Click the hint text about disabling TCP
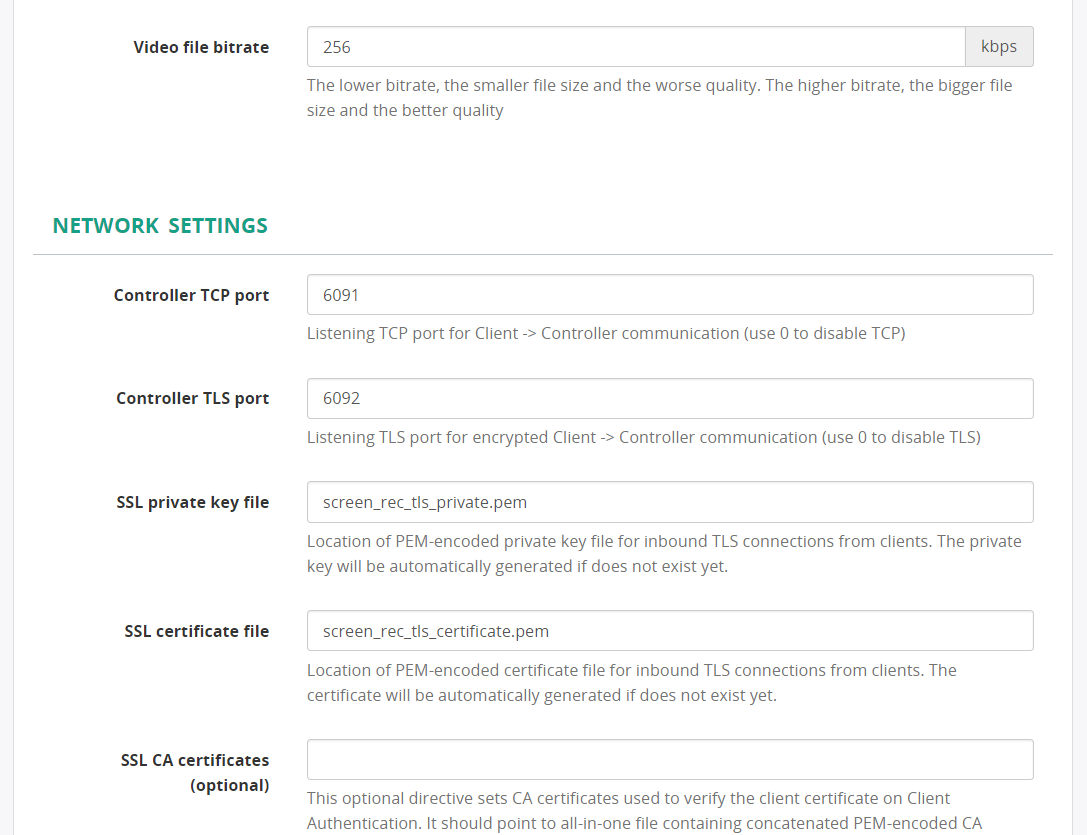The height and width of the screenshot is (835, 1087). 605,333
